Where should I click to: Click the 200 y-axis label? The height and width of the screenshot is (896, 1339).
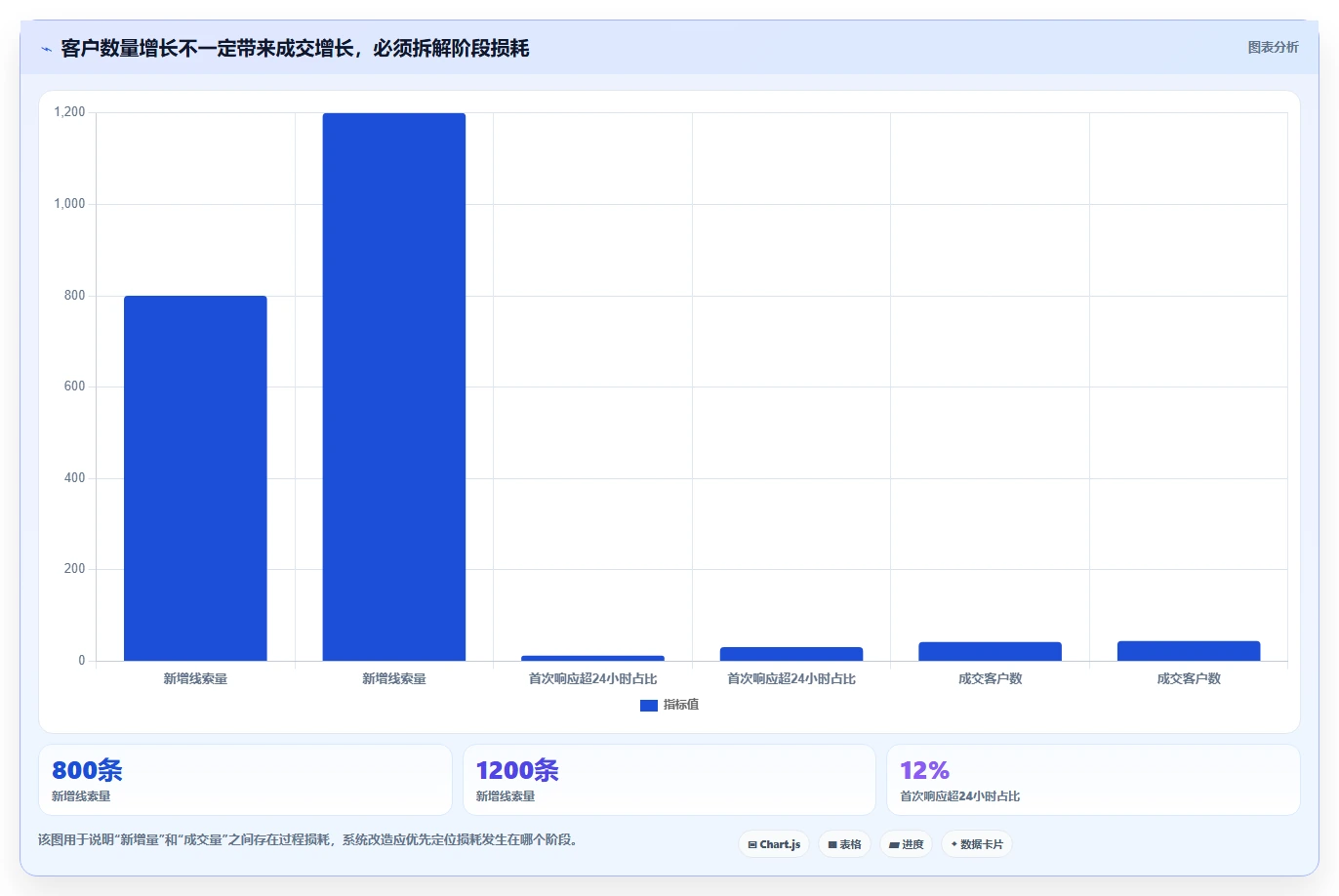tap(75, 569)
